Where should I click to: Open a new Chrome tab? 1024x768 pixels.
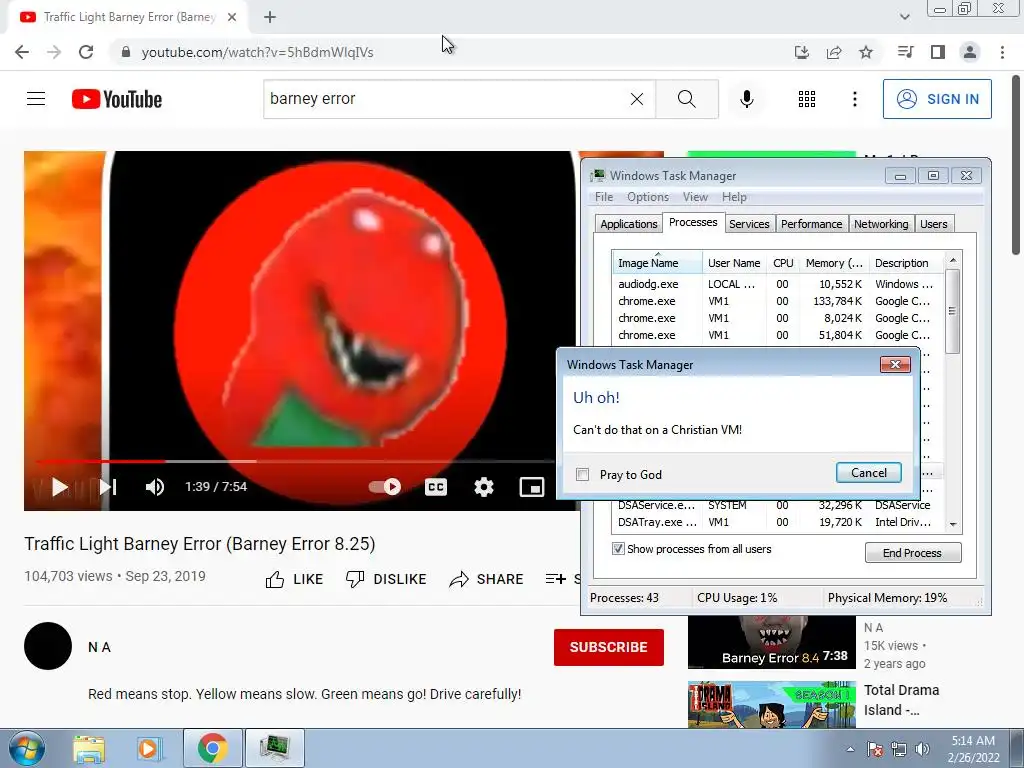270,17
